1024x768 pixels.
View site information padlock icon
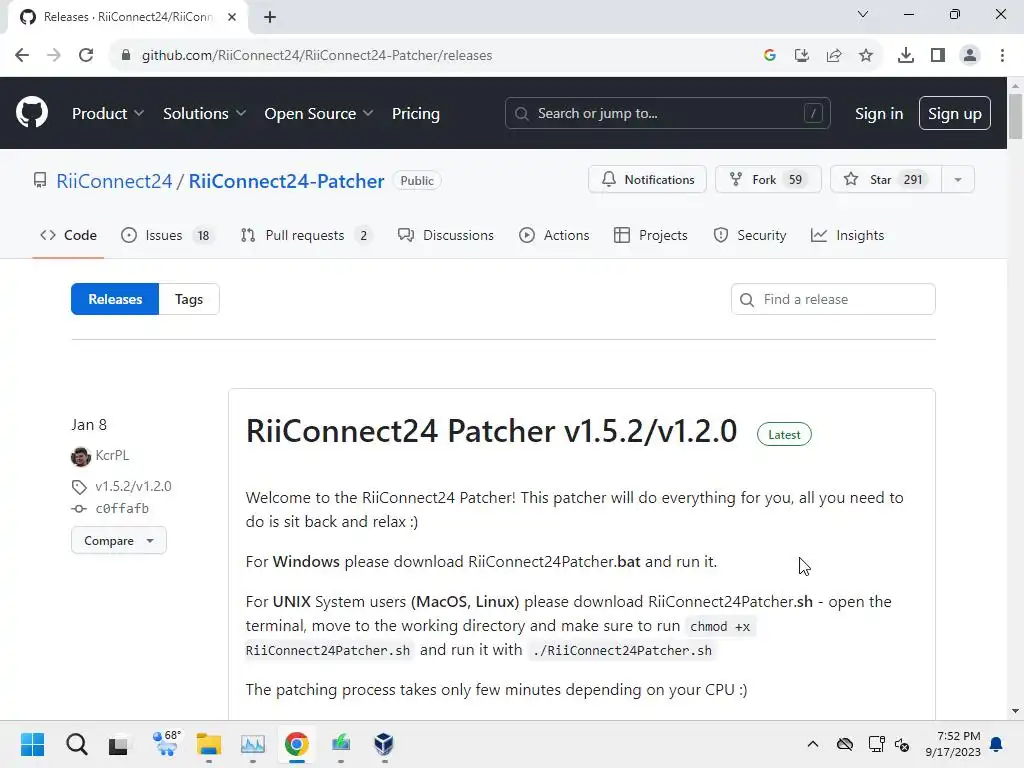point(126,56)
